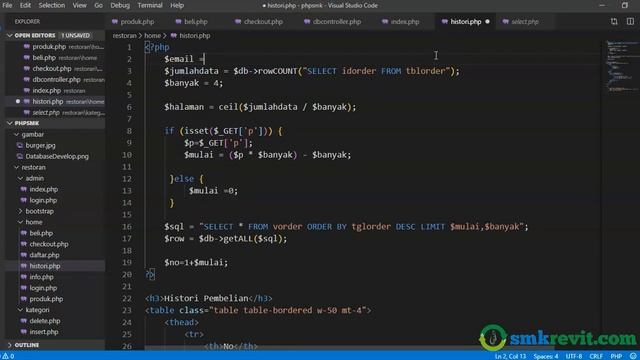This screenshot has height=360, width=640.
Task: Click the unsaved dot on histori.php tab
Action: click(487, 22)
